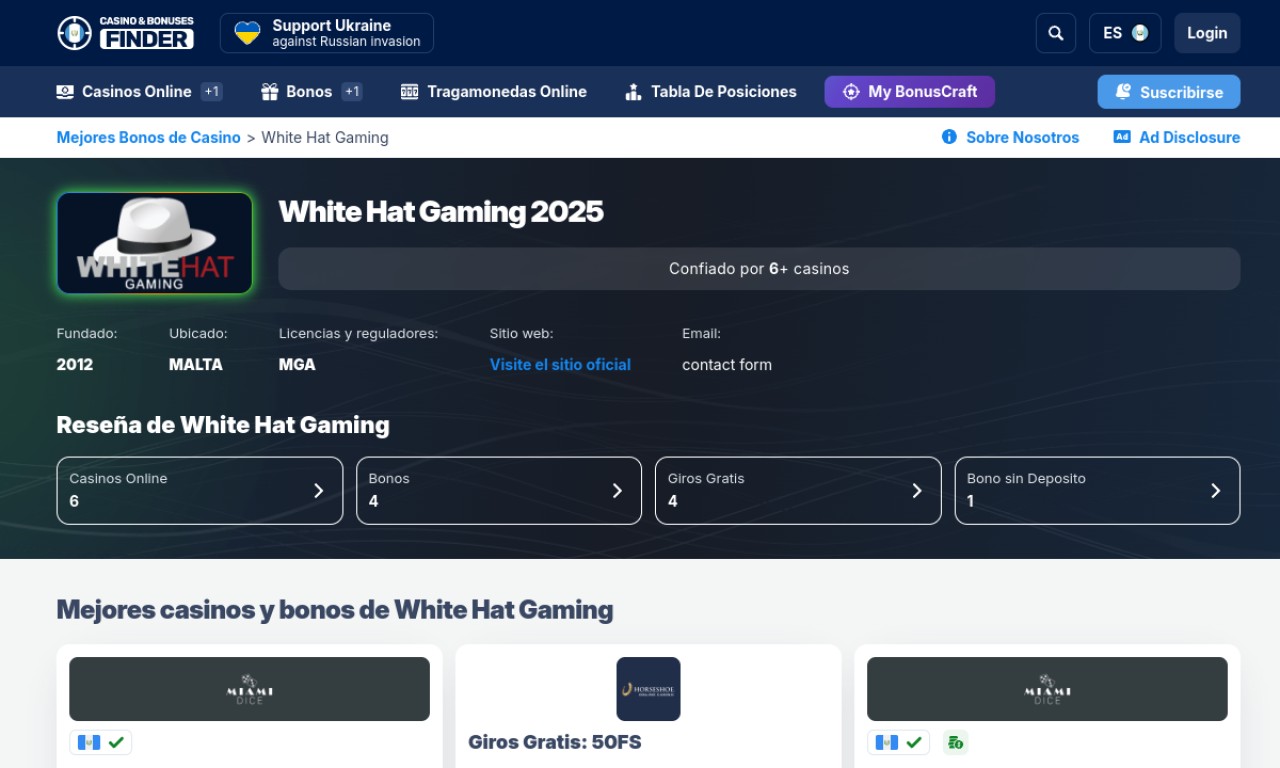Click the Giros Gratis: 50FS heading
This screenshot has width=1280, height=768.
[555, 742]
